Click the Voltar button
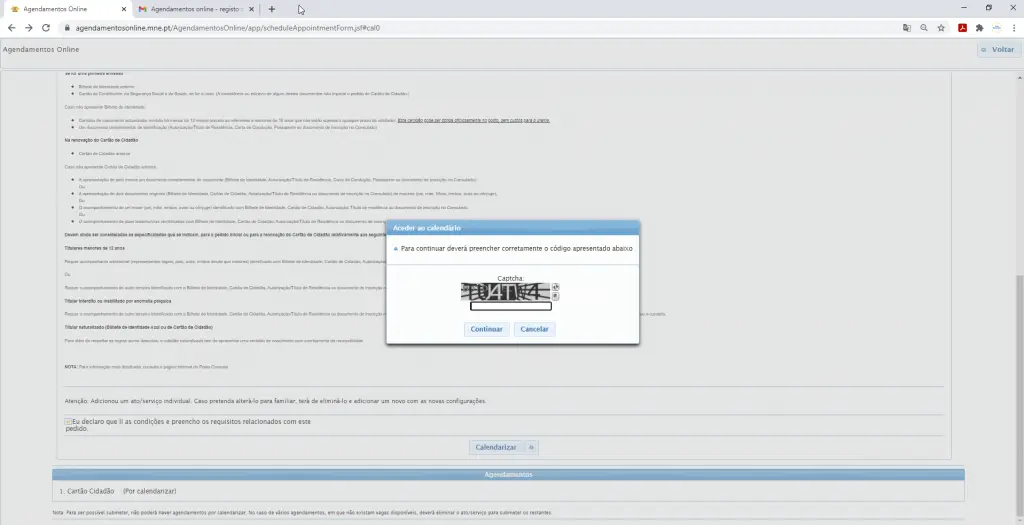This screenshot has width=1024, height=525. pos(997,49)
